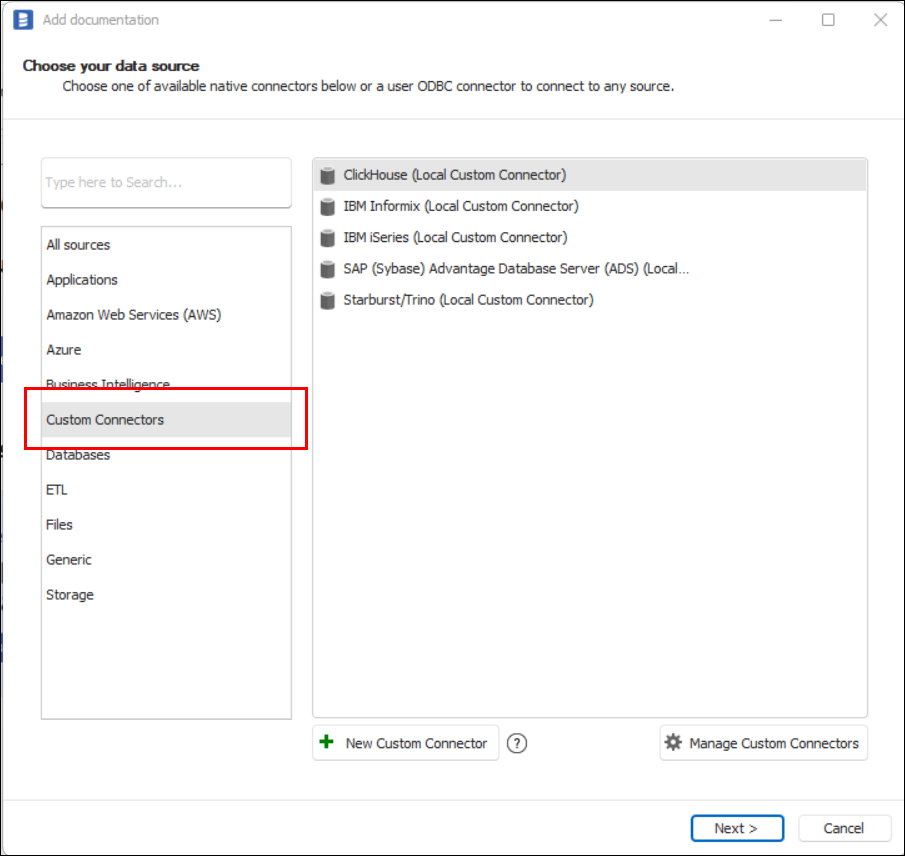Select the Applications category
This screenshot has height=856, width=905.
pos(82,280)
